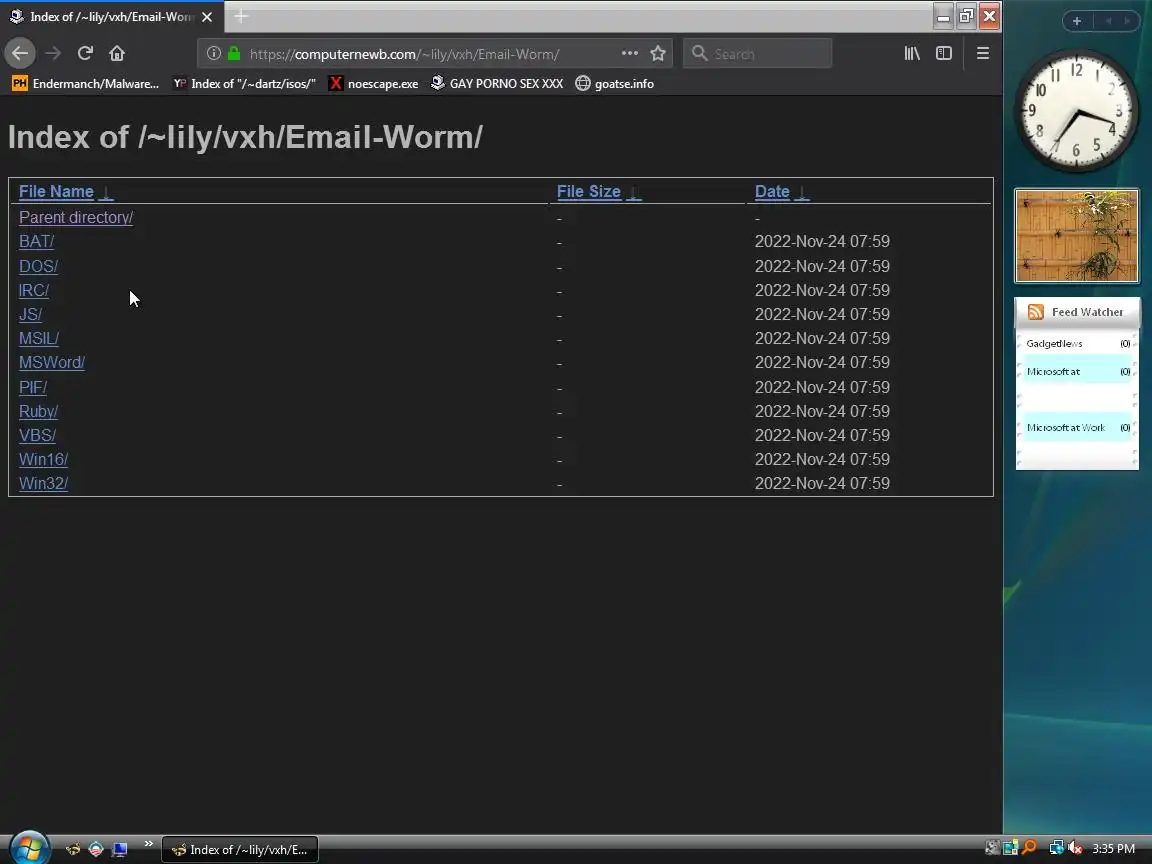Click the muted volume tray icon
The width and height of the screenshot is (1152, 864).
click(1075, 848)
